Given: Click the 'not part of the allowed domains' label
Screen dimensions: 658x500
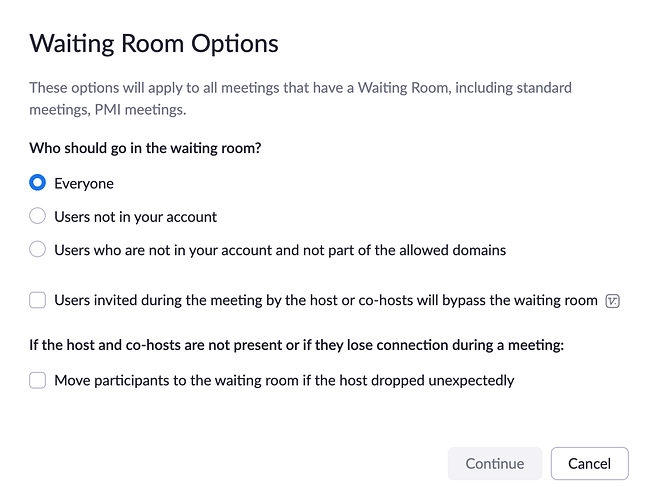Looking at the screenshot, I should [x=400, y=249].
